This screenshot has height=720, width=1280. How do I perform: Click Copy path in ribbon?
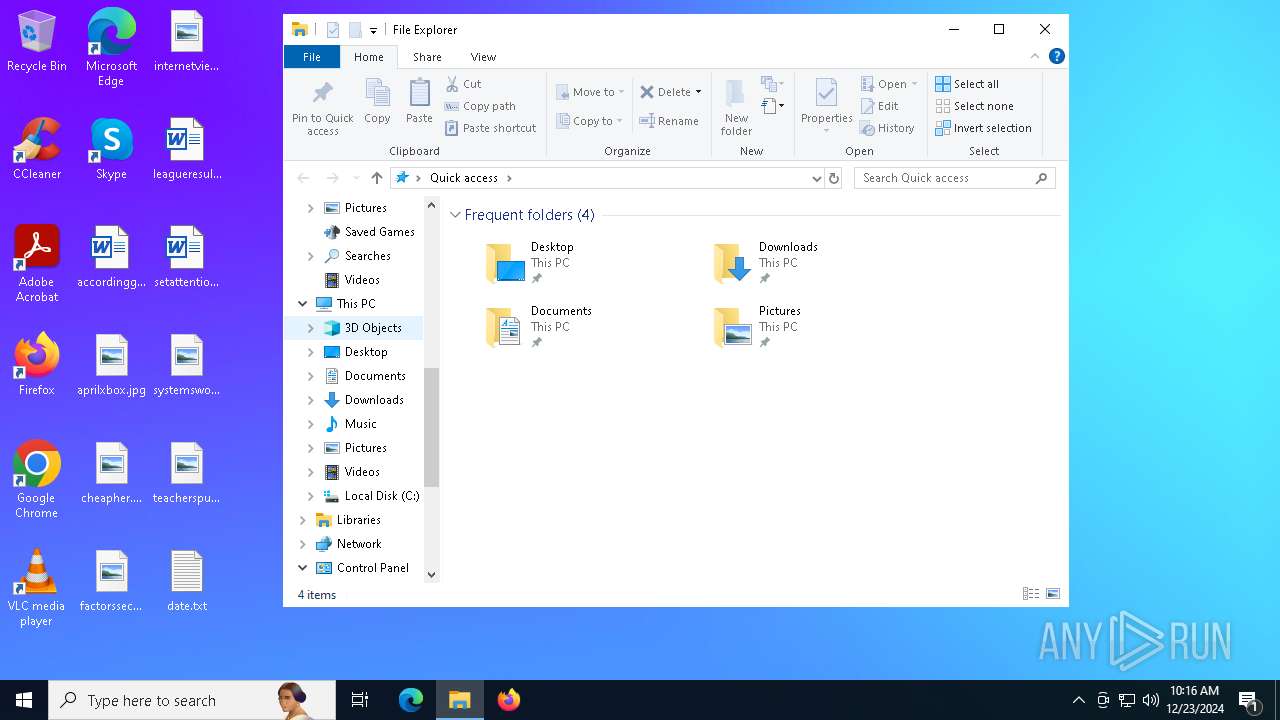click(x=480, y=106)
